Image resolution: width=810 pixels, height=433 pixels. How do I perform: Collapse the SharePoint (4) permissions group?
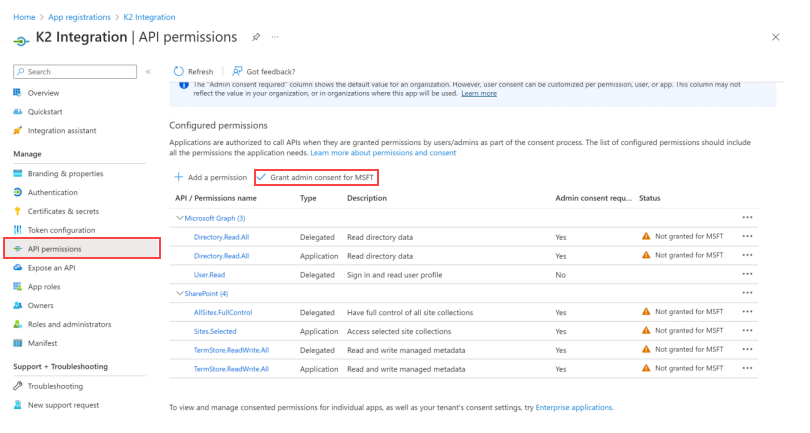pyautogui.click(x=179, y=293)
